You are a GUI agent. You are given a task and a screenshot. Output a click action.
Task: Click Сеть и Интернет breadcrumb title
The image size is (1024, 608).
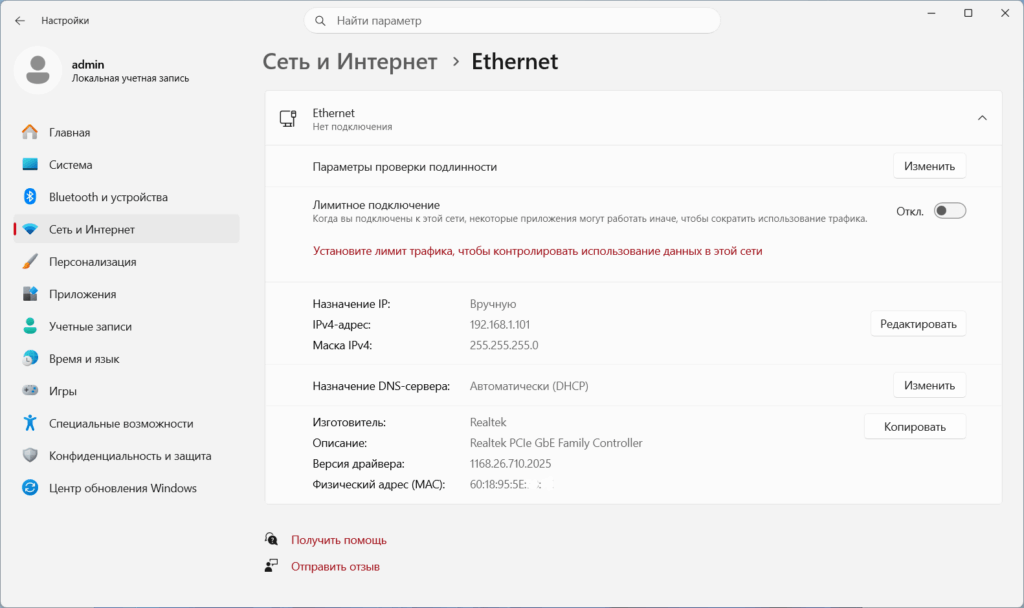click(350, 61)
